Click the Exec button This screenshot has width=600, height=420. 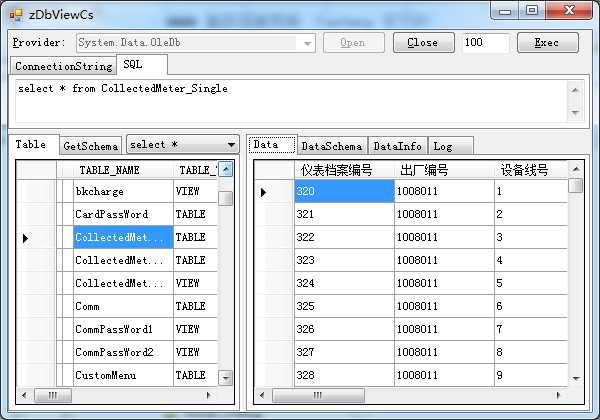pyautogui.click(x=548, y=42)
